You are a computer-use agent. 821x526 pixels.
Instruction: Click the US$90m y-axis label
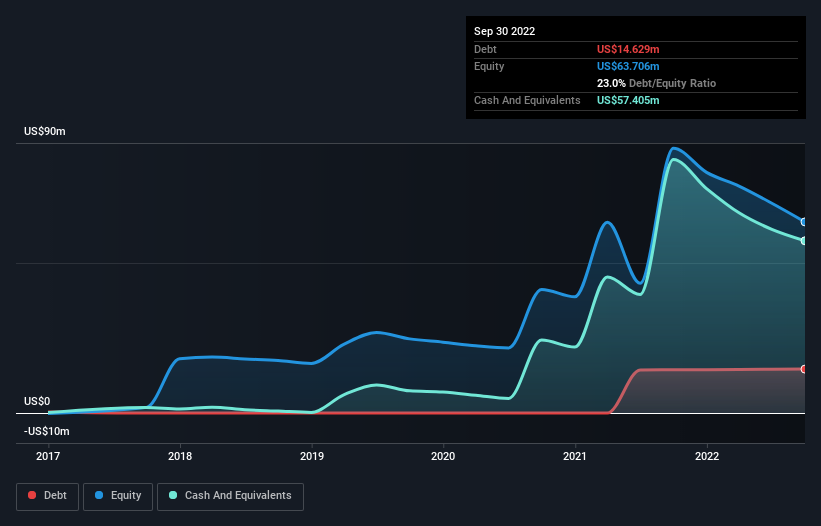(x=45, y=131)
